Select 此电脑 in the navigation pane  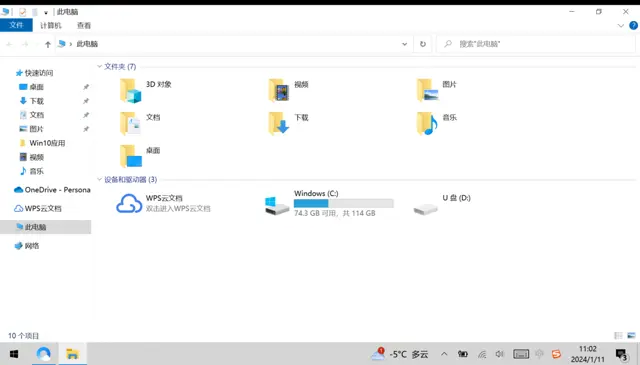point(46,227)
